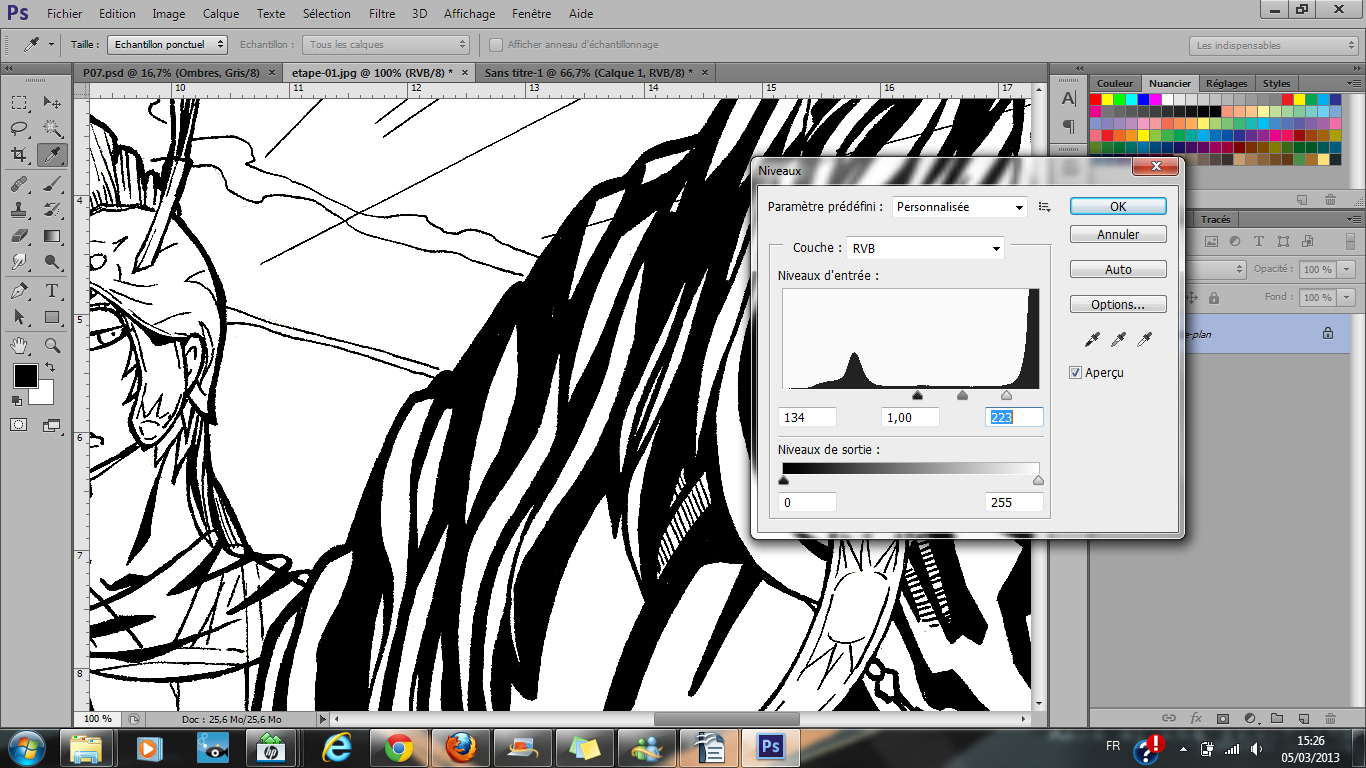
Task: Toggle the Aperçu preview checkbox
Action: tap(1076, 373)
